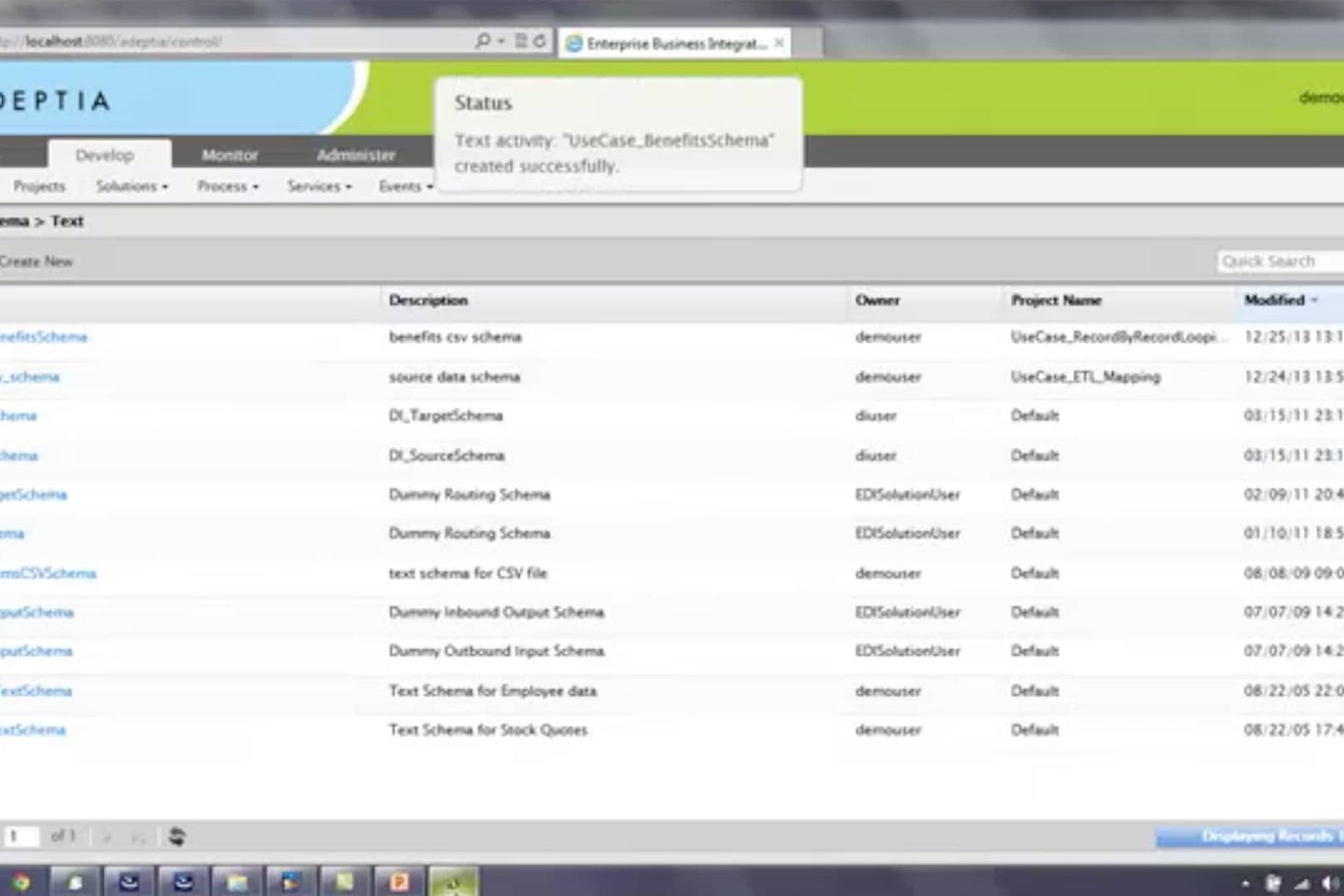
Task: Sort by the Modified column header
Action: 1274,300
